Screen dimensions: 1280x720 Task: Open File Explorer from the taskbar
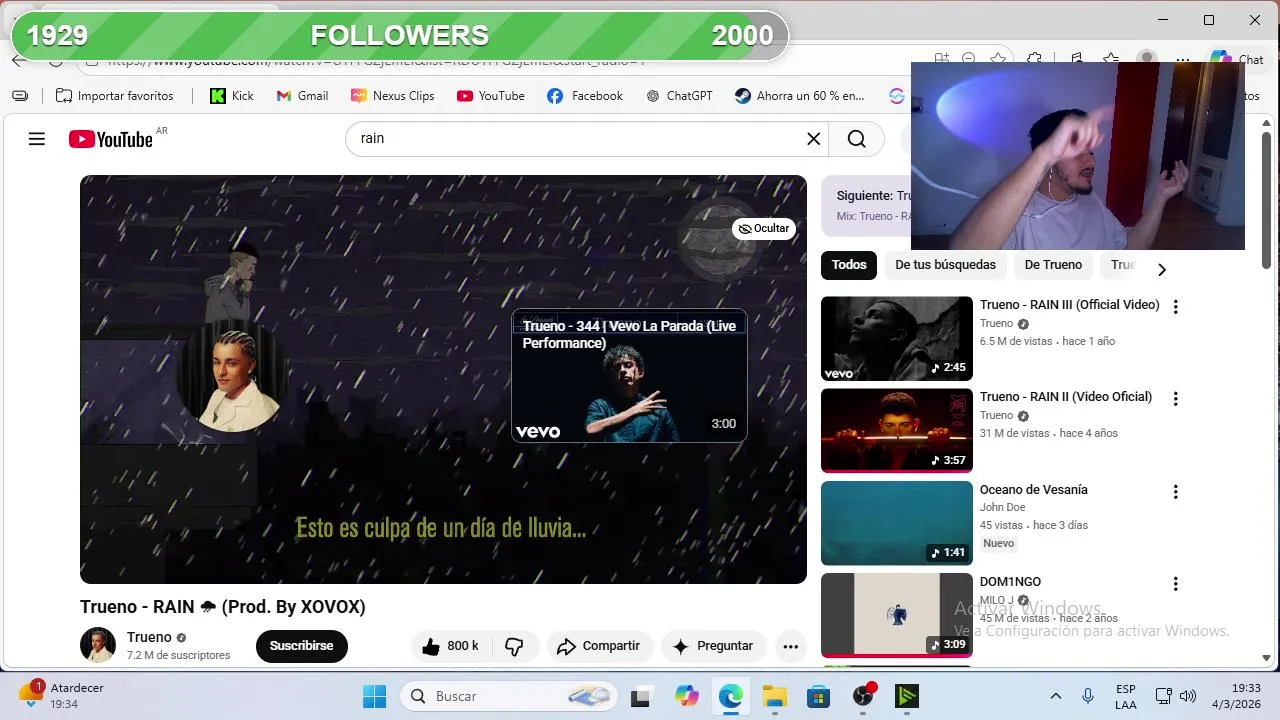click(x=775, y=696)
